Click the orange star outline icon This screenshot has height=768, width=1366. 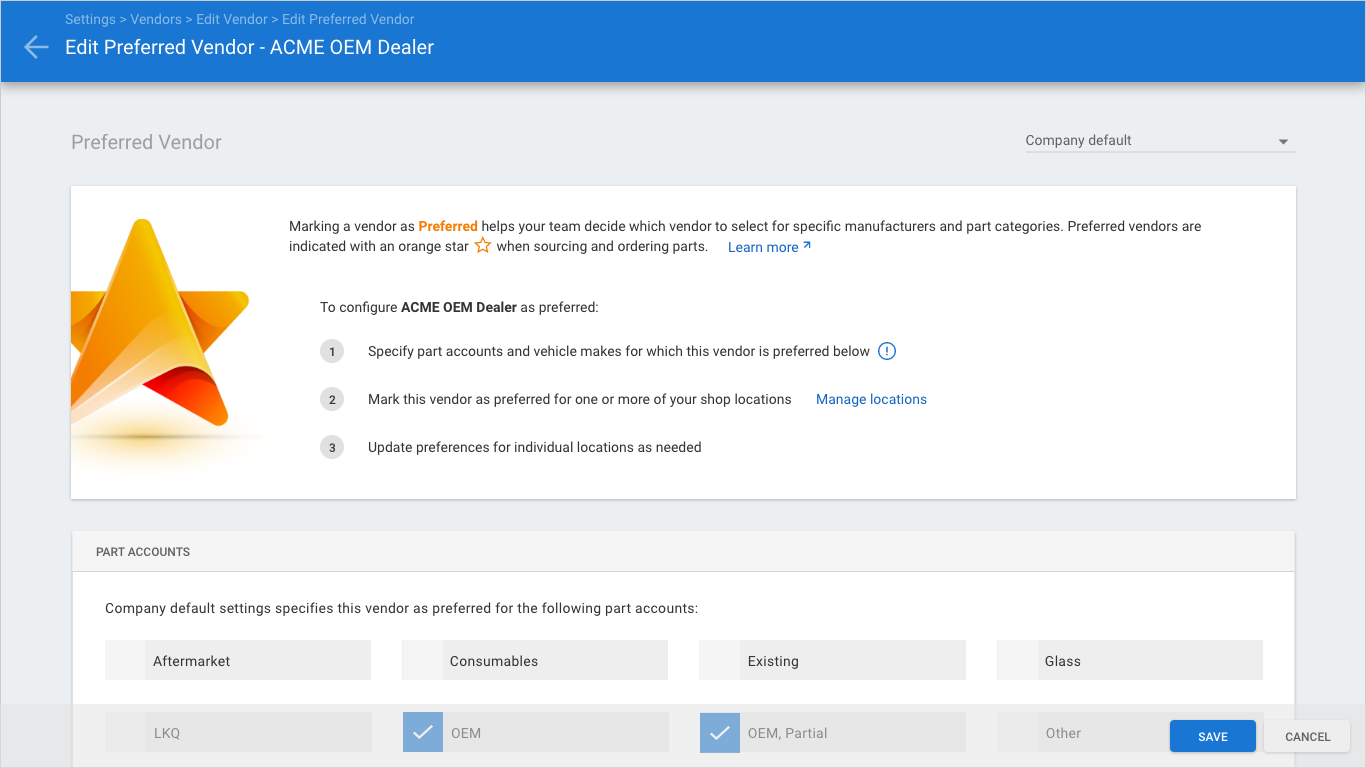[483, 245]
